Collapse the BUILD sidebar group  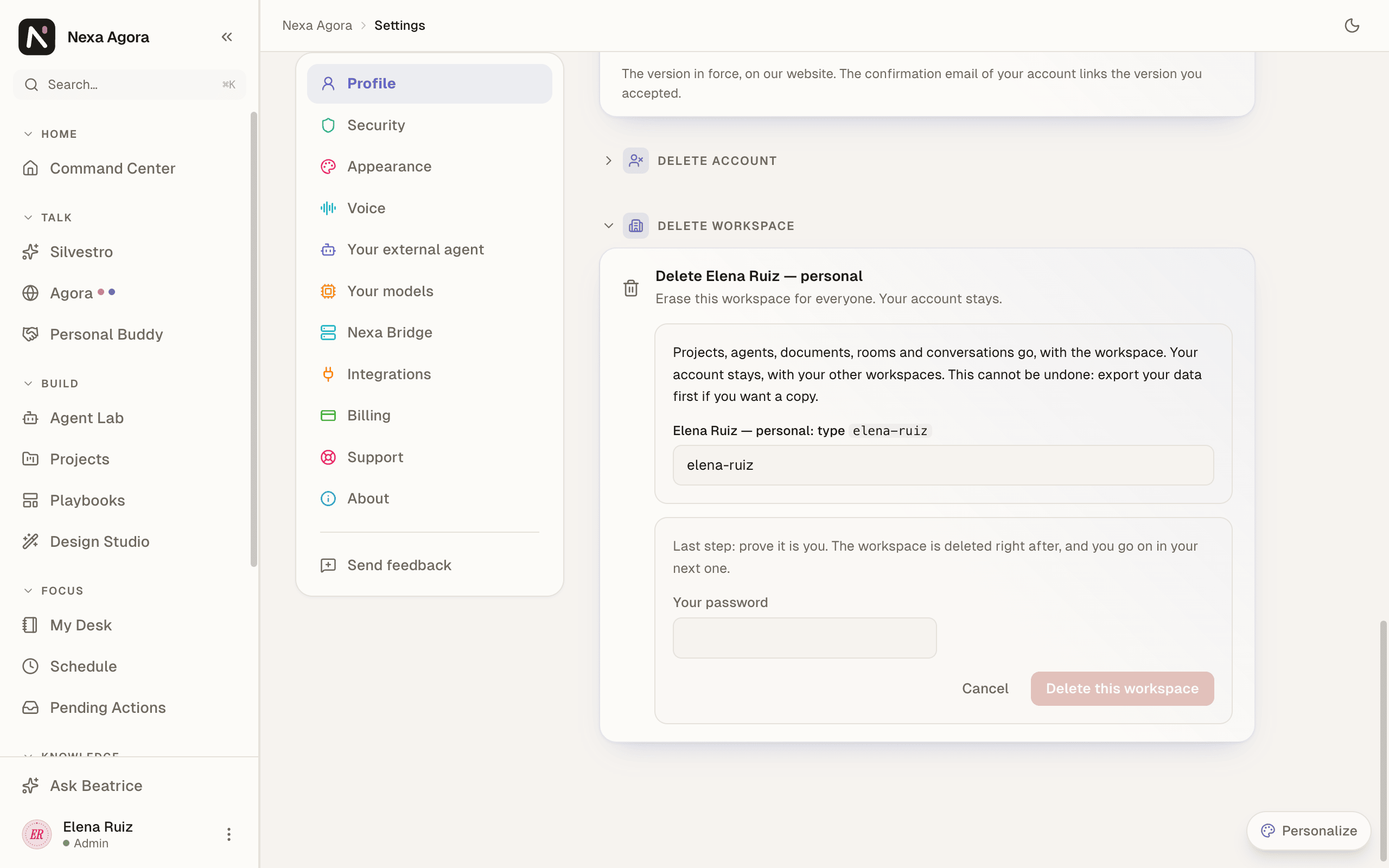28,384
